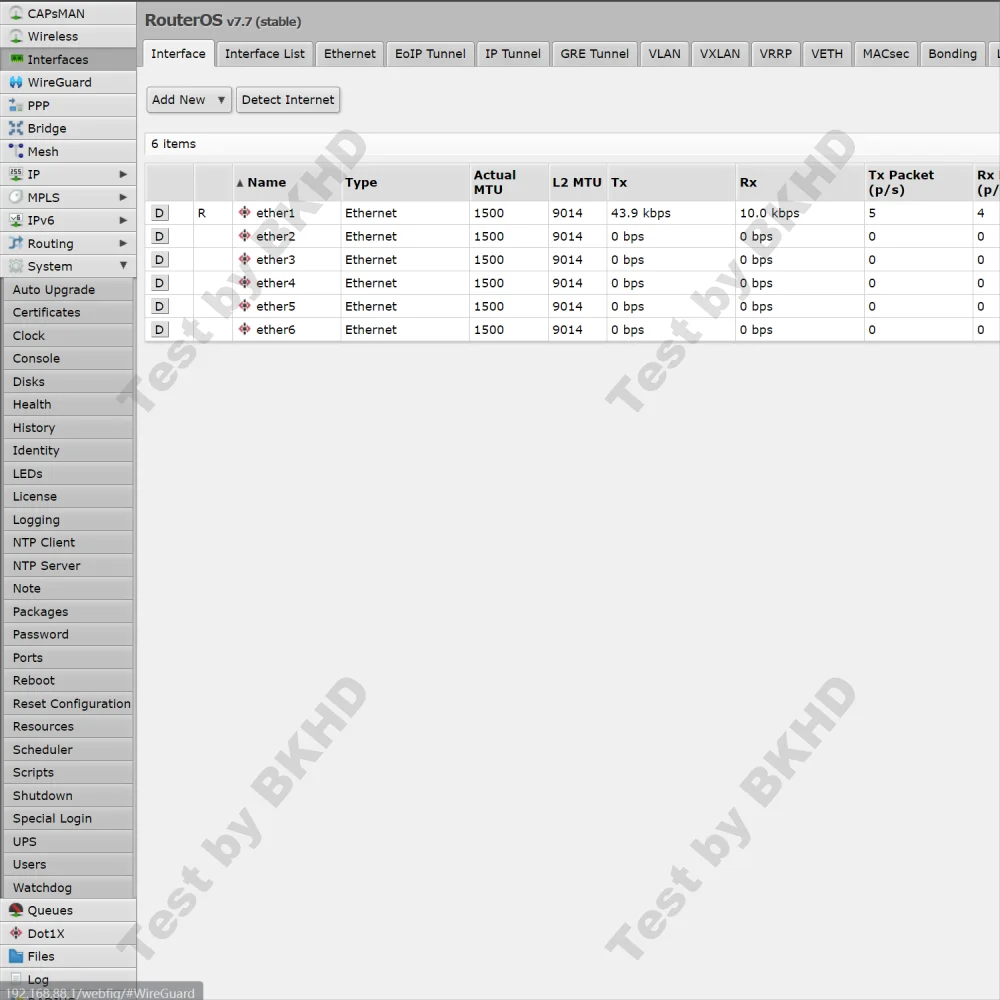Open the Scheduler menu item
Screen dimensions: 1000x1000
(68, 749)
